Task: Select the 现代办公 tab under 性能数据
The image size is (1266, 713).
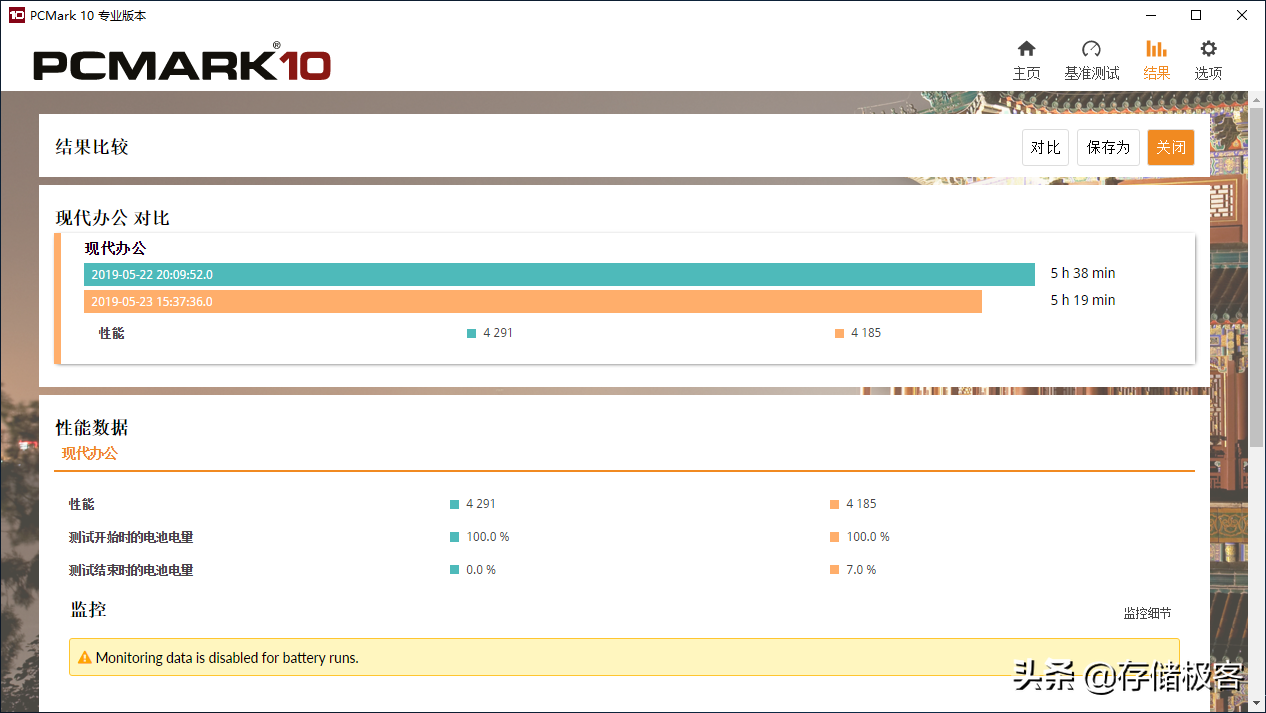Action: click(x=89, y=453)
